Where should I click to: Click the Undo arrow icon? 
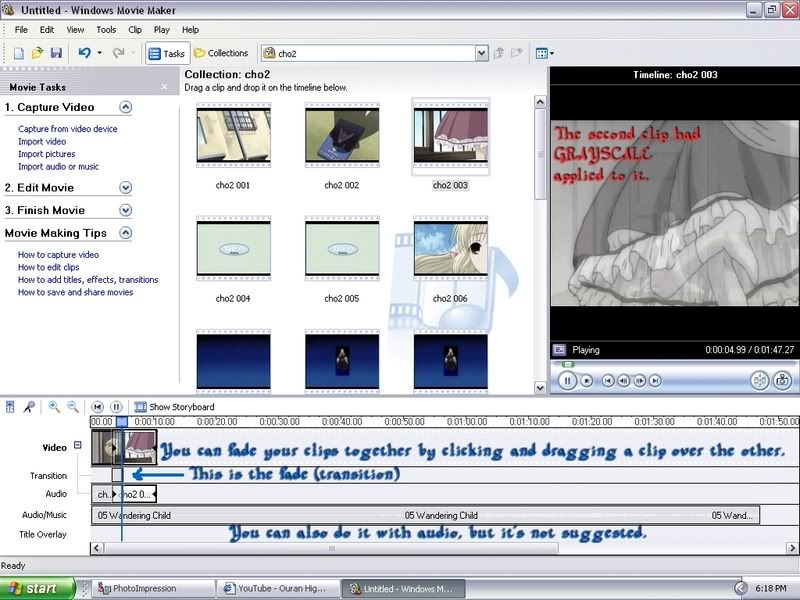(x=85, y=53)
